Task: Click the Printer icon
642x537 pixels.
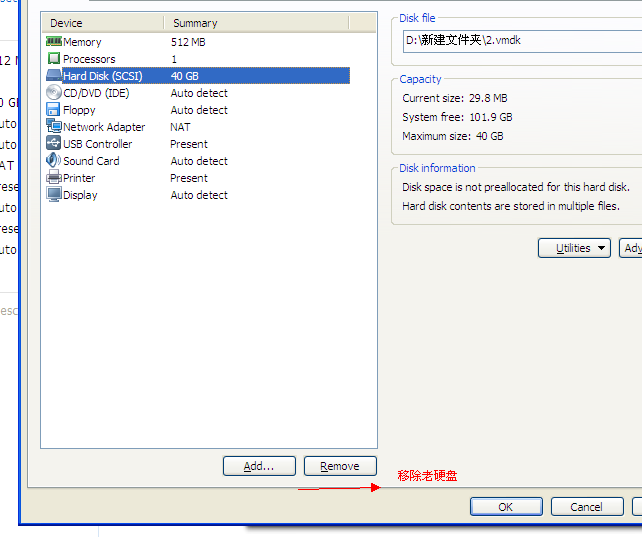Action: [x=54, y=178]
